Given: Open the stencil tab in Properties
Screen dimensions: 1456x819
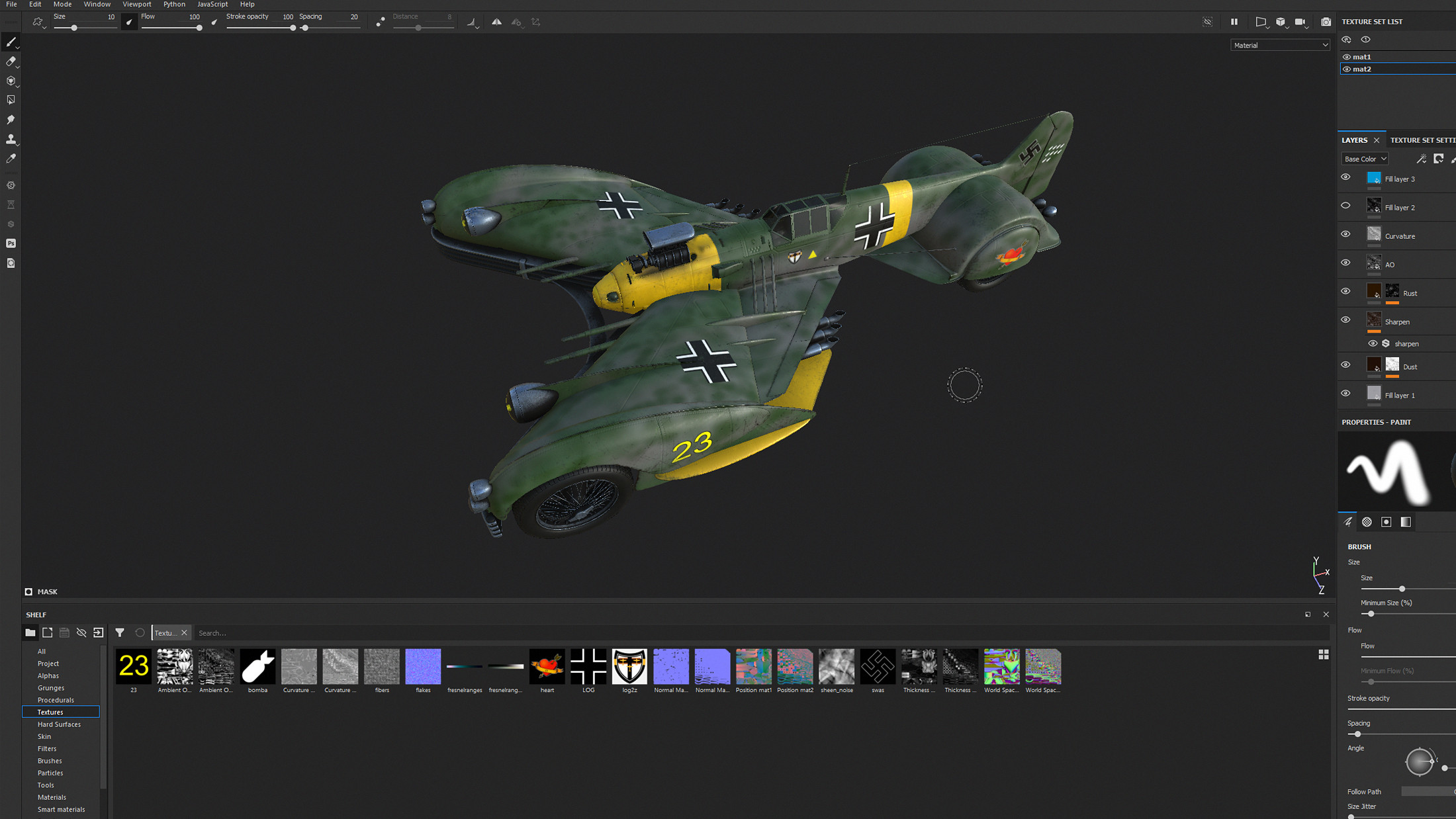Looking at the screenshot, I should 1387,522.
